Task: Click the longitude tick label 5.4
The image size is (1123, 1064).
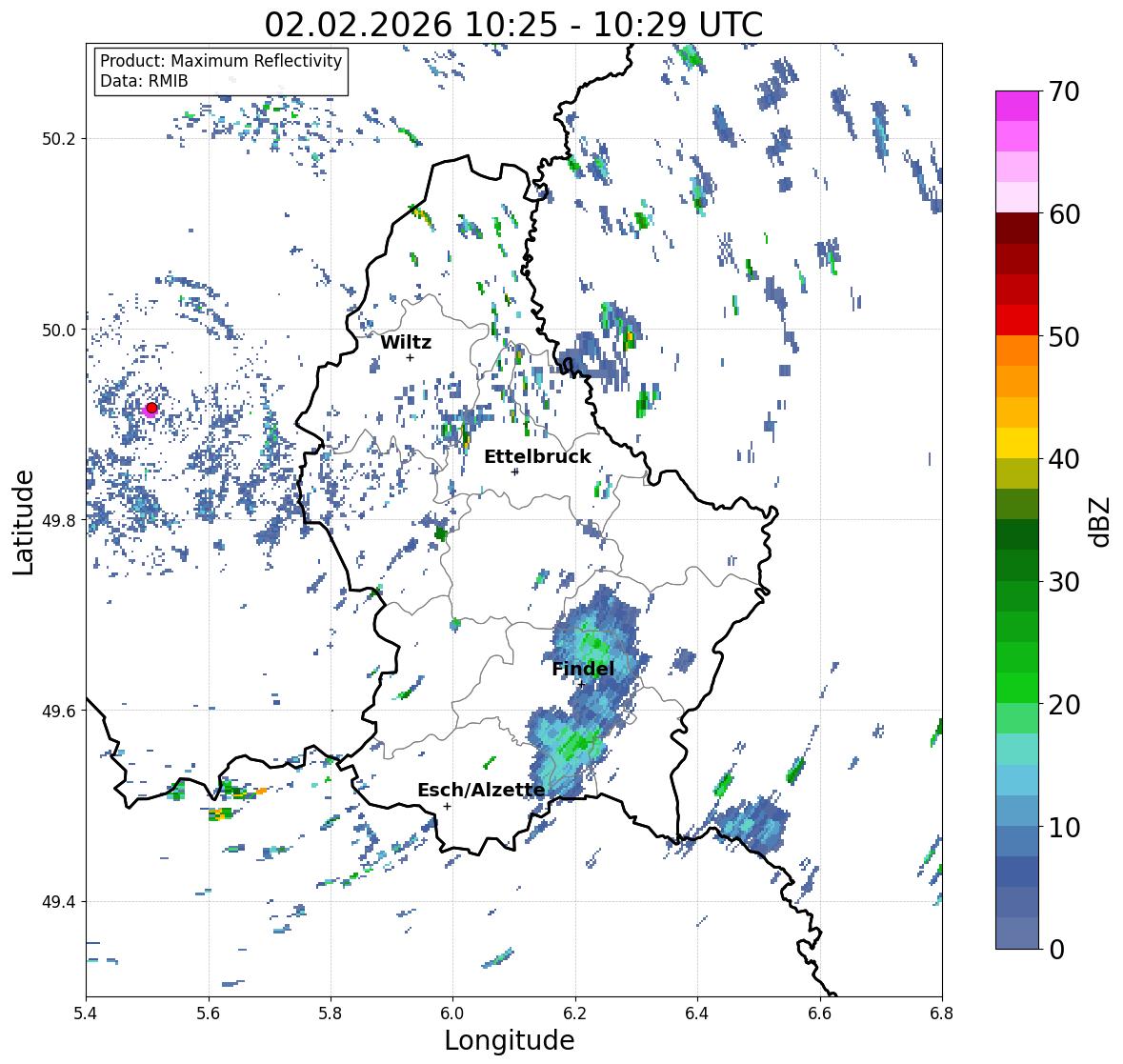Action: [x=86, y=1014]
